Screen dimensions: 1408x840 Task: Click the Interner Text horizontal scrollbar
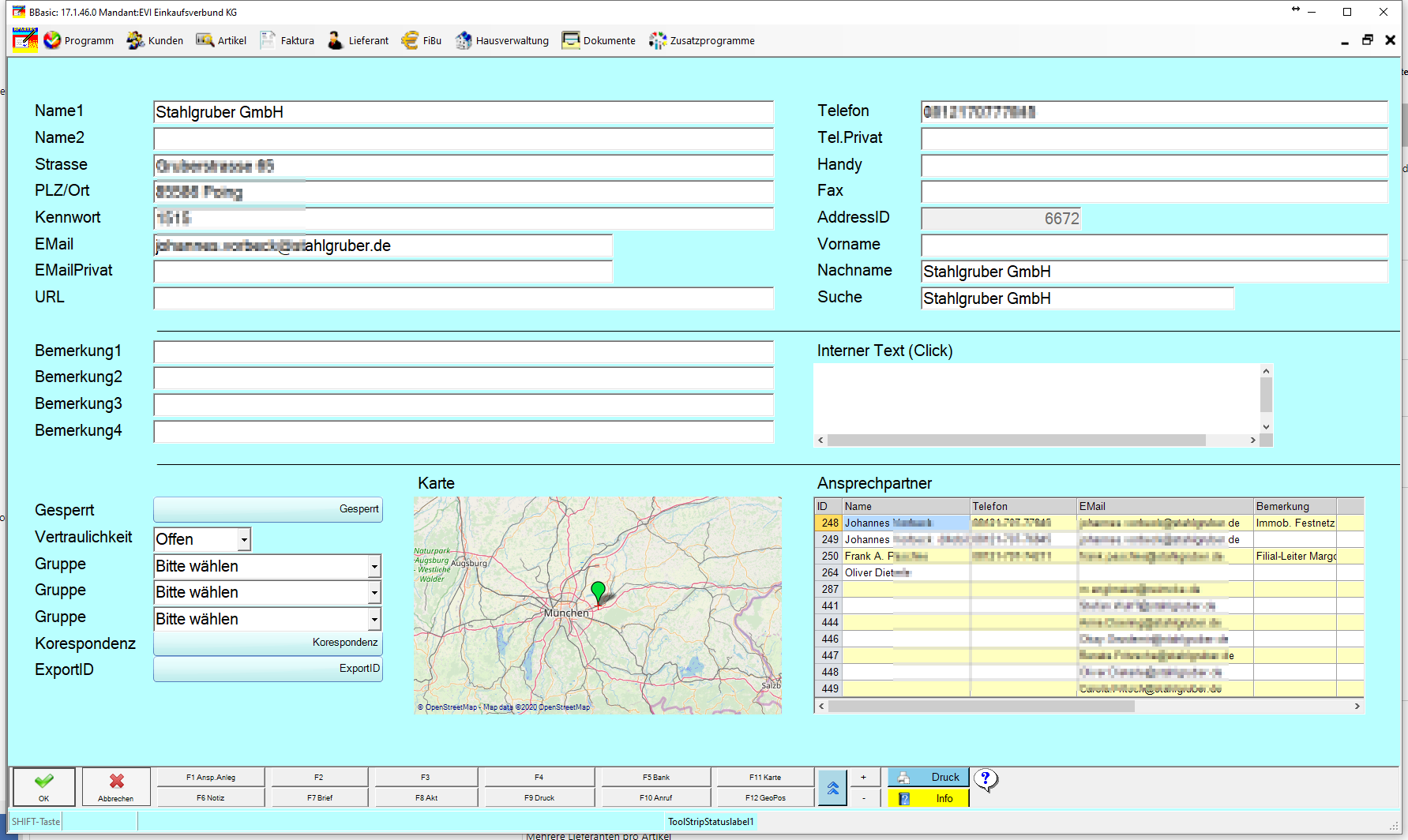coord(1036,440)
